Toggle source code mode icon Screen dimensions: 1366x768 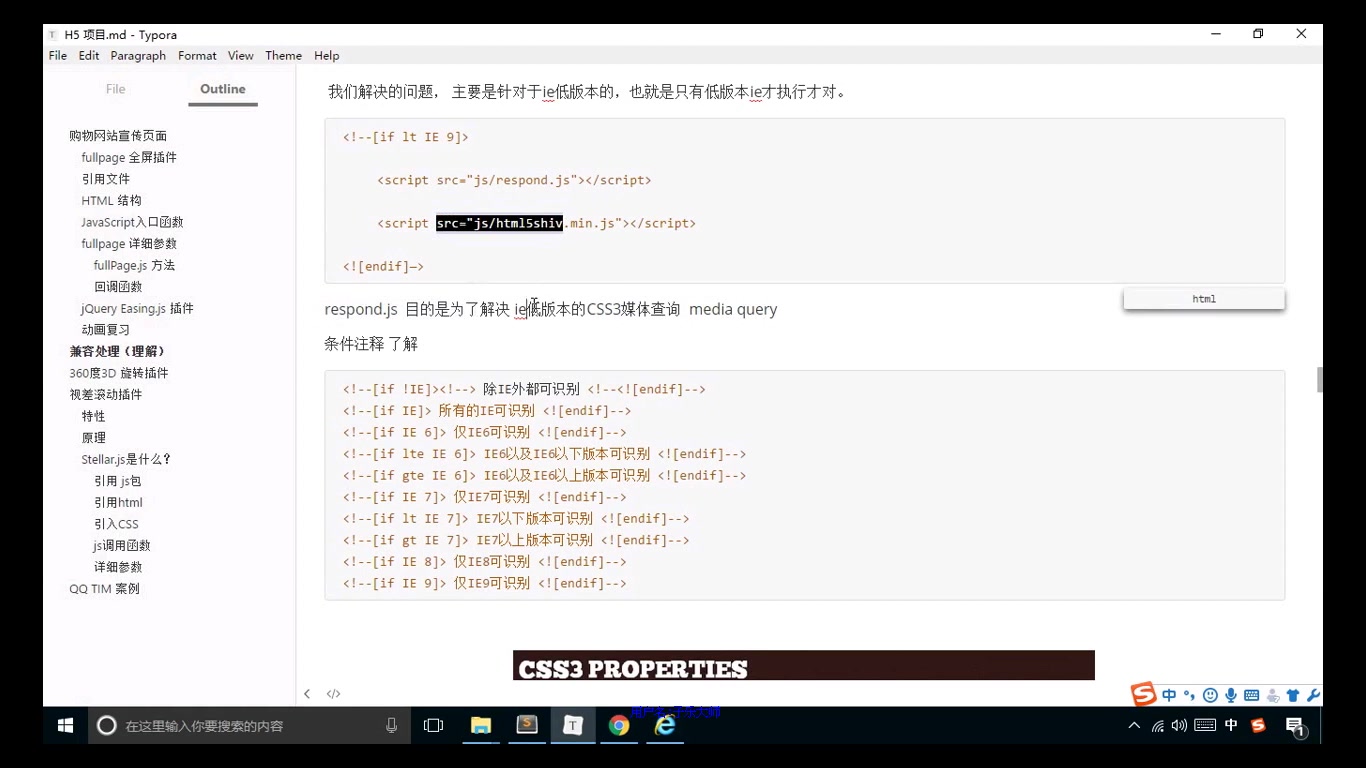point(333,694)
